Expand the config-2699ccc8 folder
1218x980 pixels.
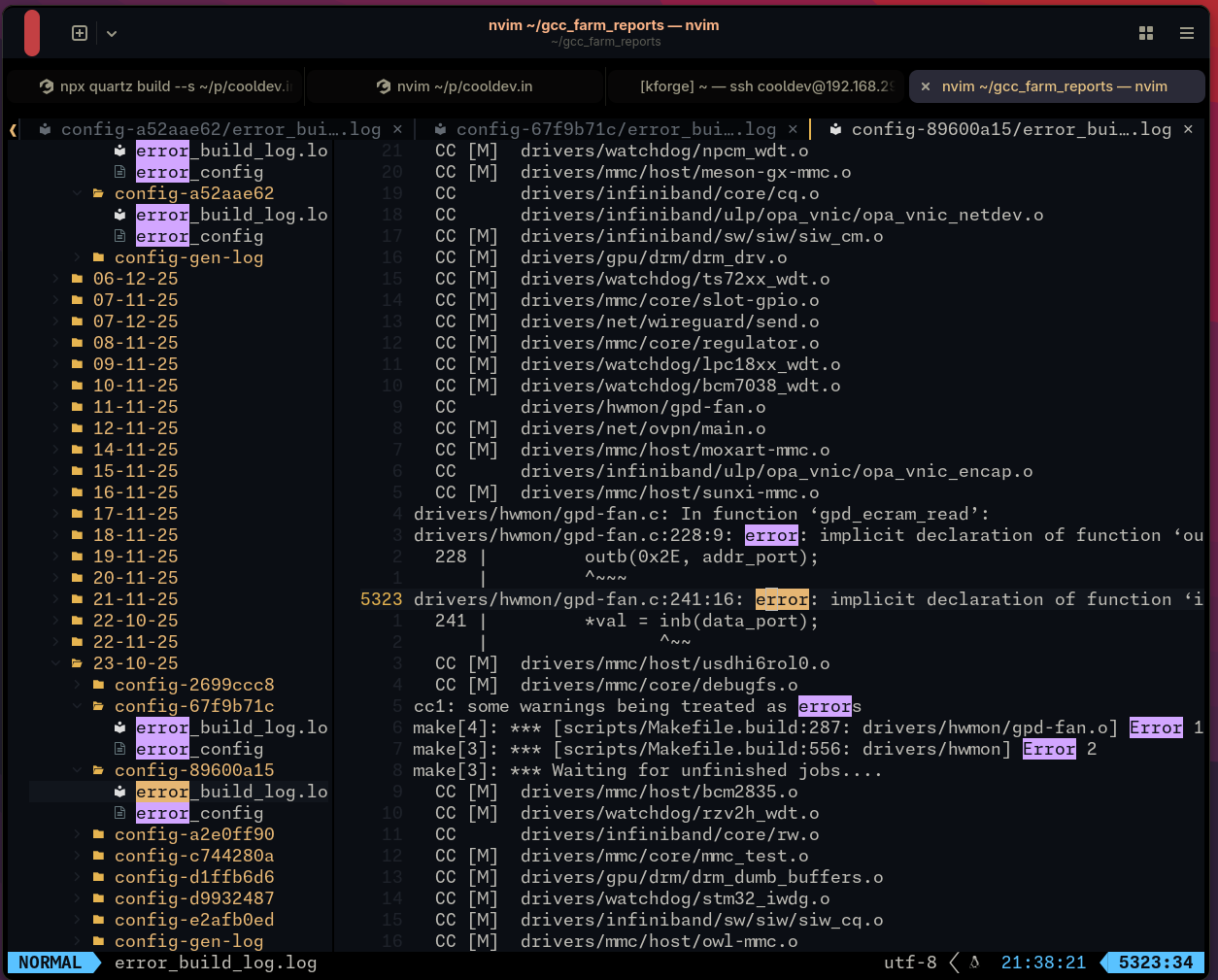[78, 685]
